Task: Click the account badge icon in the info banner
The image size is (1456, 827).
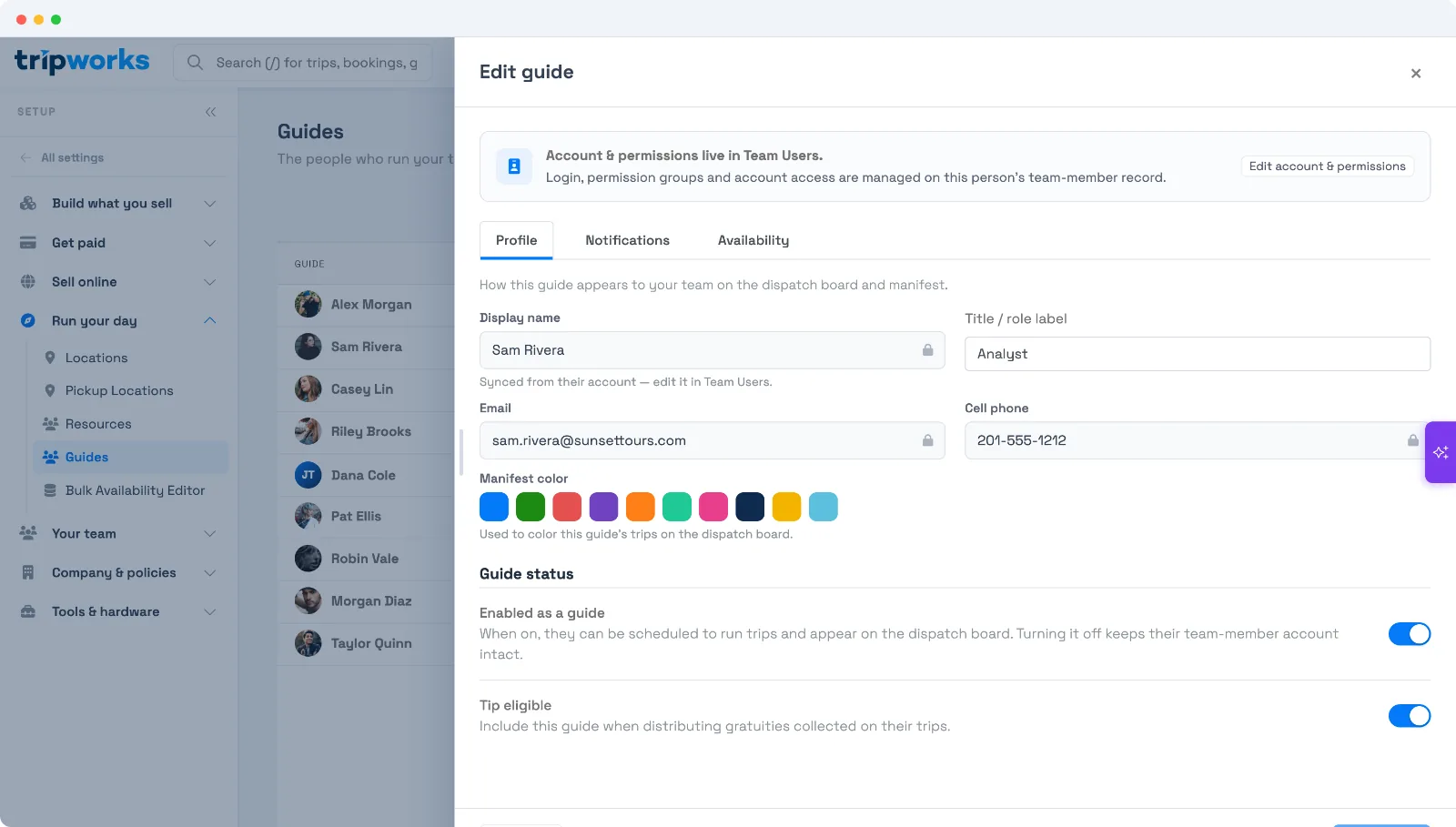Action: [x=514, y=166]
